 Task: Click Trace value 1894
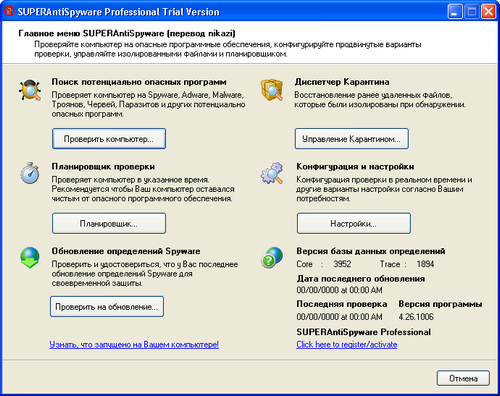point(425,264)
